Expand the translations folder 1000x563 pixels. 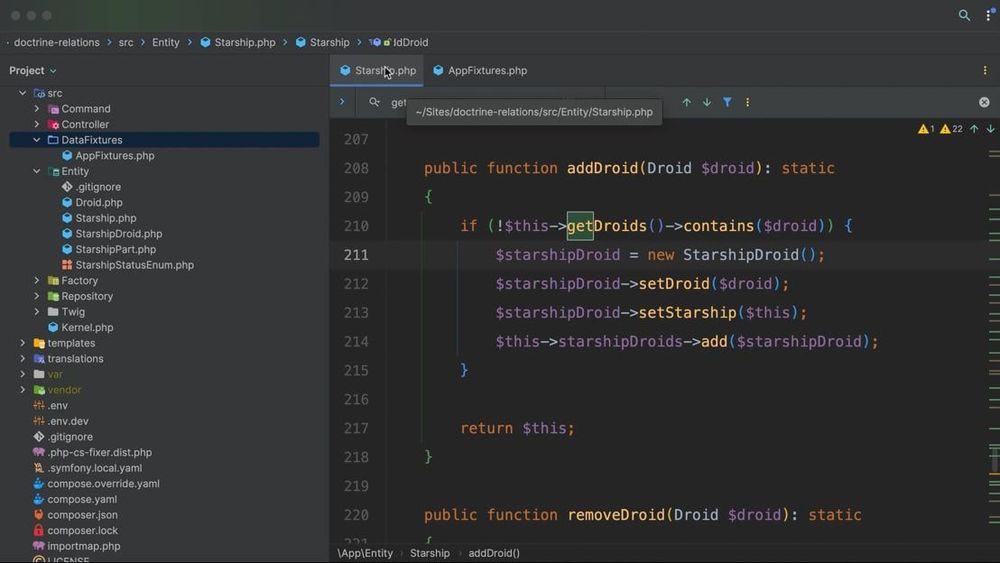tap(23, 359)
